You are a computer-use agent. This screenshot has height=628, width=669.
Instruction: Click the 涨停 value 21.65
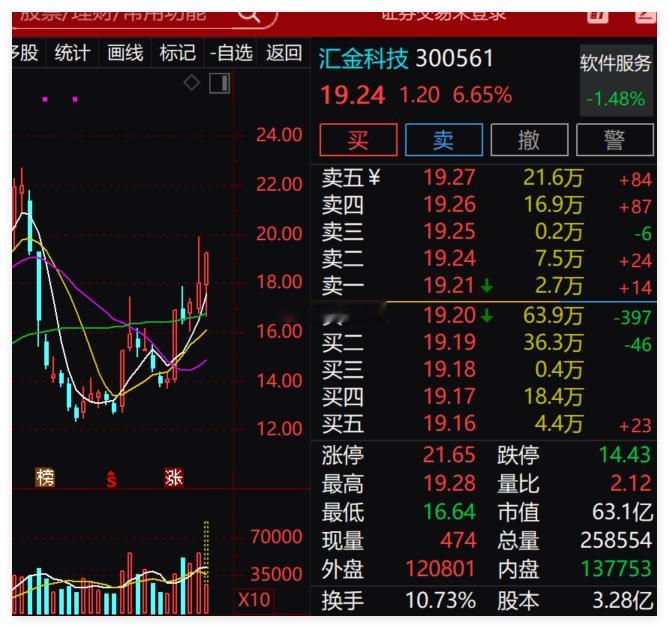pyautogui.click(x=449, y=455)
